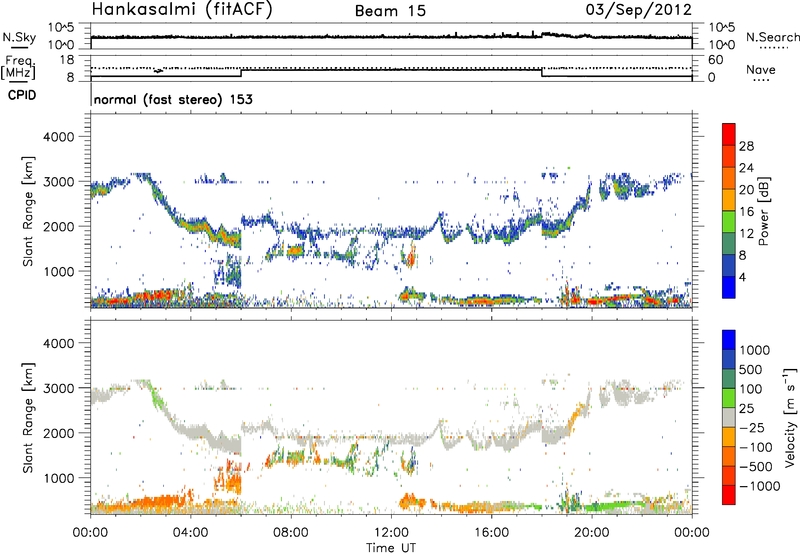
Task: Click the -100 label on Velocity colorbar
Action: point(755,447)
